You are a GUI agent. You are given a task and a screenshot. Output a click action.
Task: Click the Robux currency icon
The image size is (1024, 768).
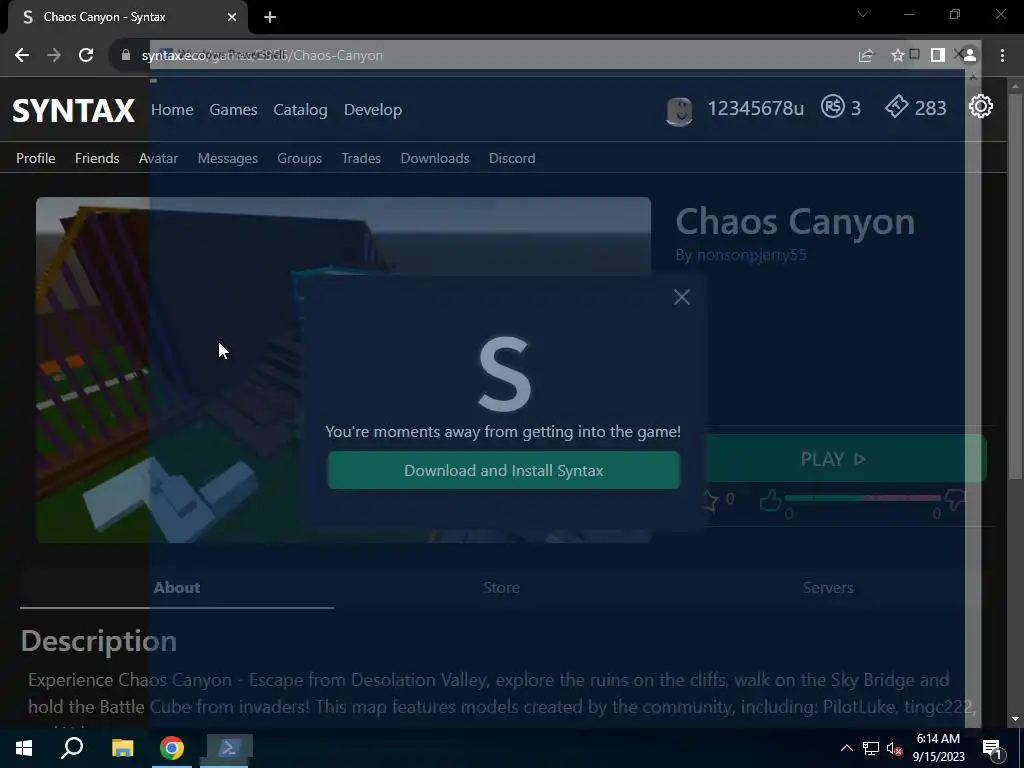pos(833,106)
